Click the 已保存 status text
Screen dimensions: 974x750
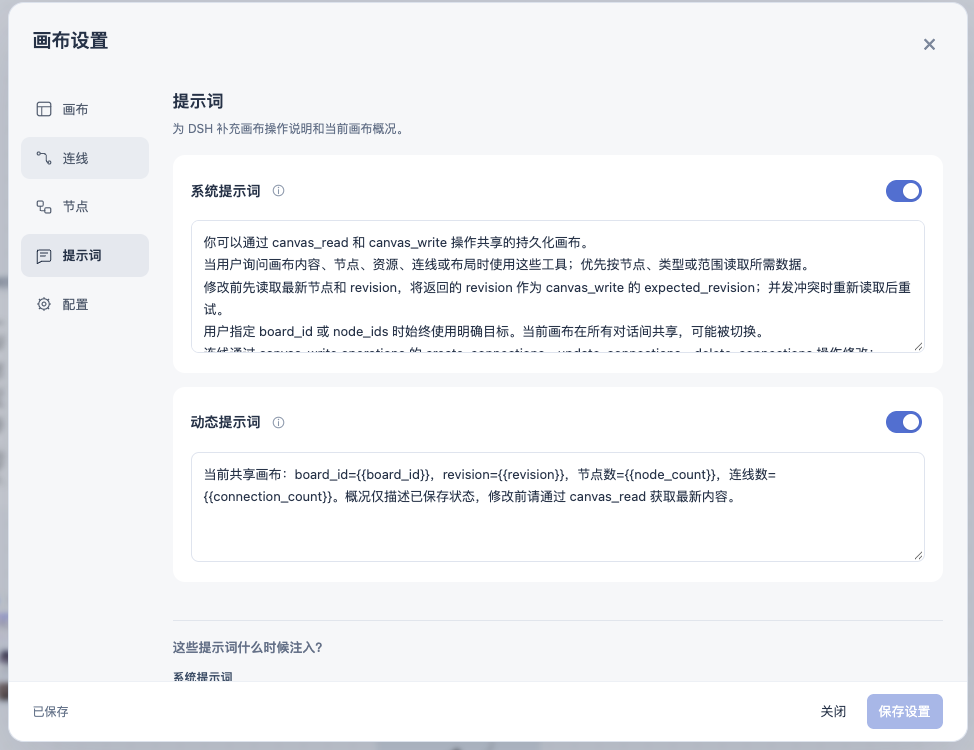coord(50,711)
